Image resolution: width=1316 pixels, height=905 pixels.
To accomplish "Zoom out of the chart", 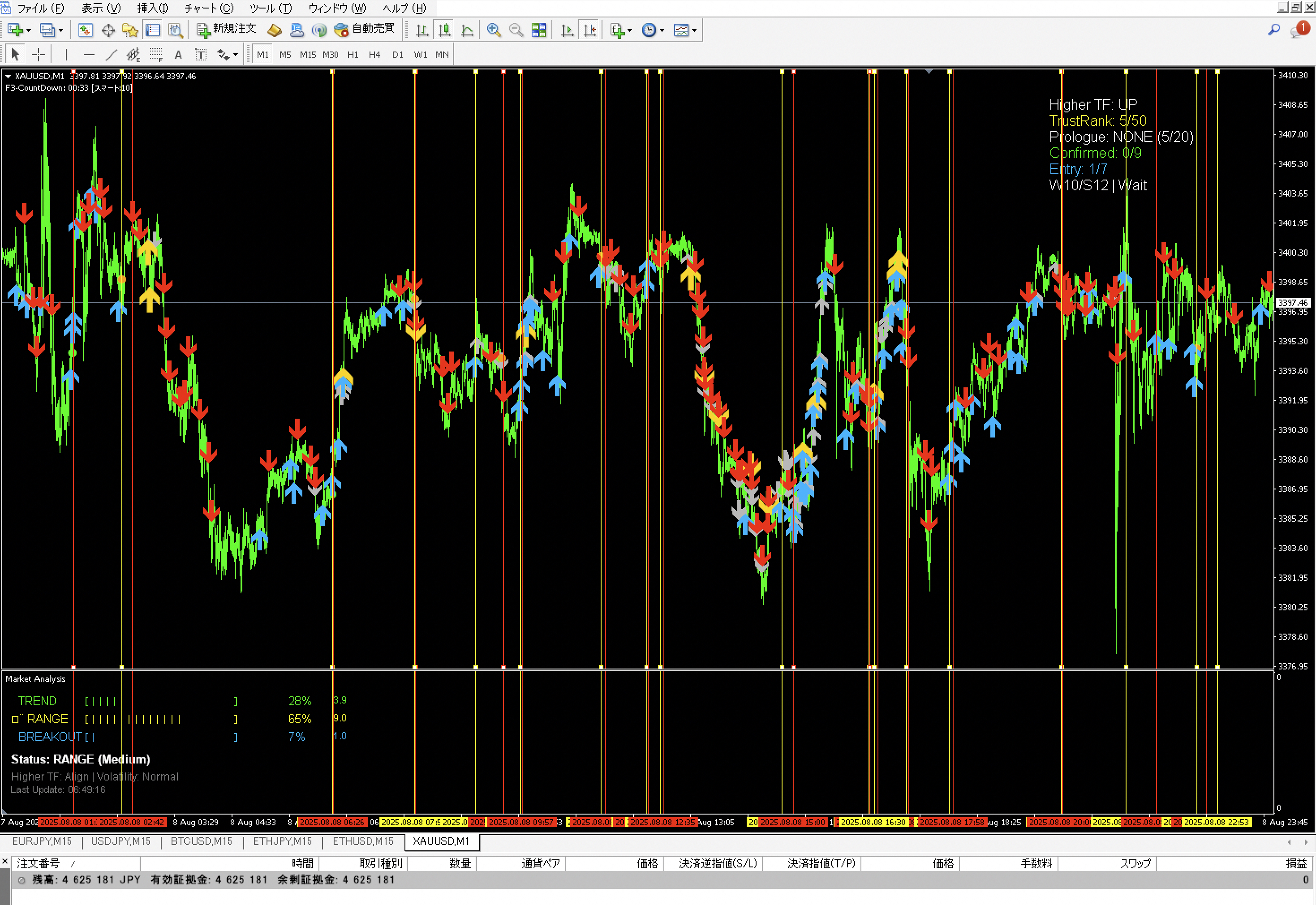I will 516,30.
